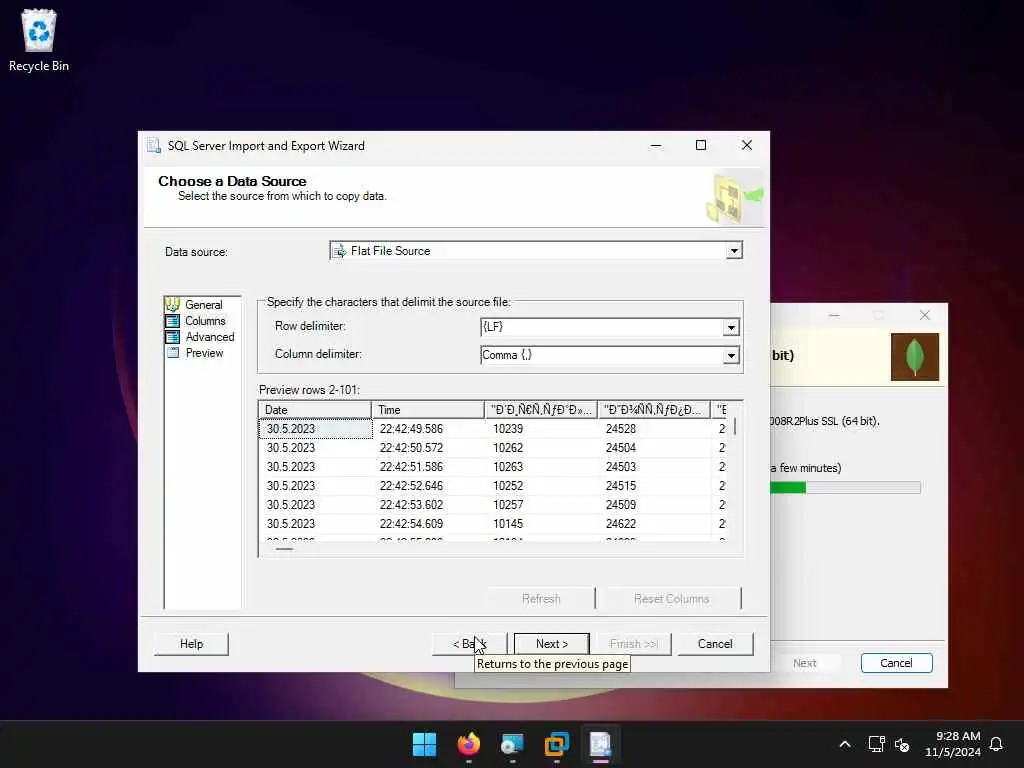Select cell 24528

point(654,429)
